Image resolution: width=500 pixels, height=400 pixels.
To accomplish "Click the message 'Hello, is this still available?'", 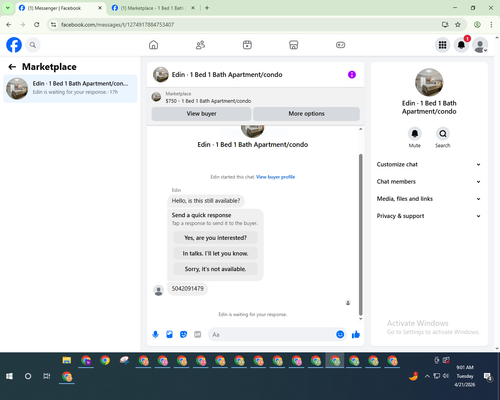I will (206, 201).
